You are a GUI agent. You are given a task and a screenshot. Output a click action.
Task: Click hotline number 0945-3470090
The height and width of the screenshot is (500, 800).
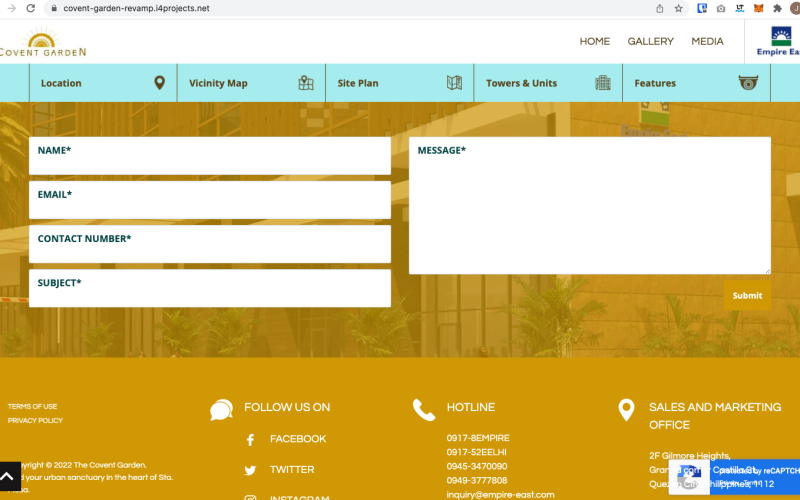(x=477, y=466)
